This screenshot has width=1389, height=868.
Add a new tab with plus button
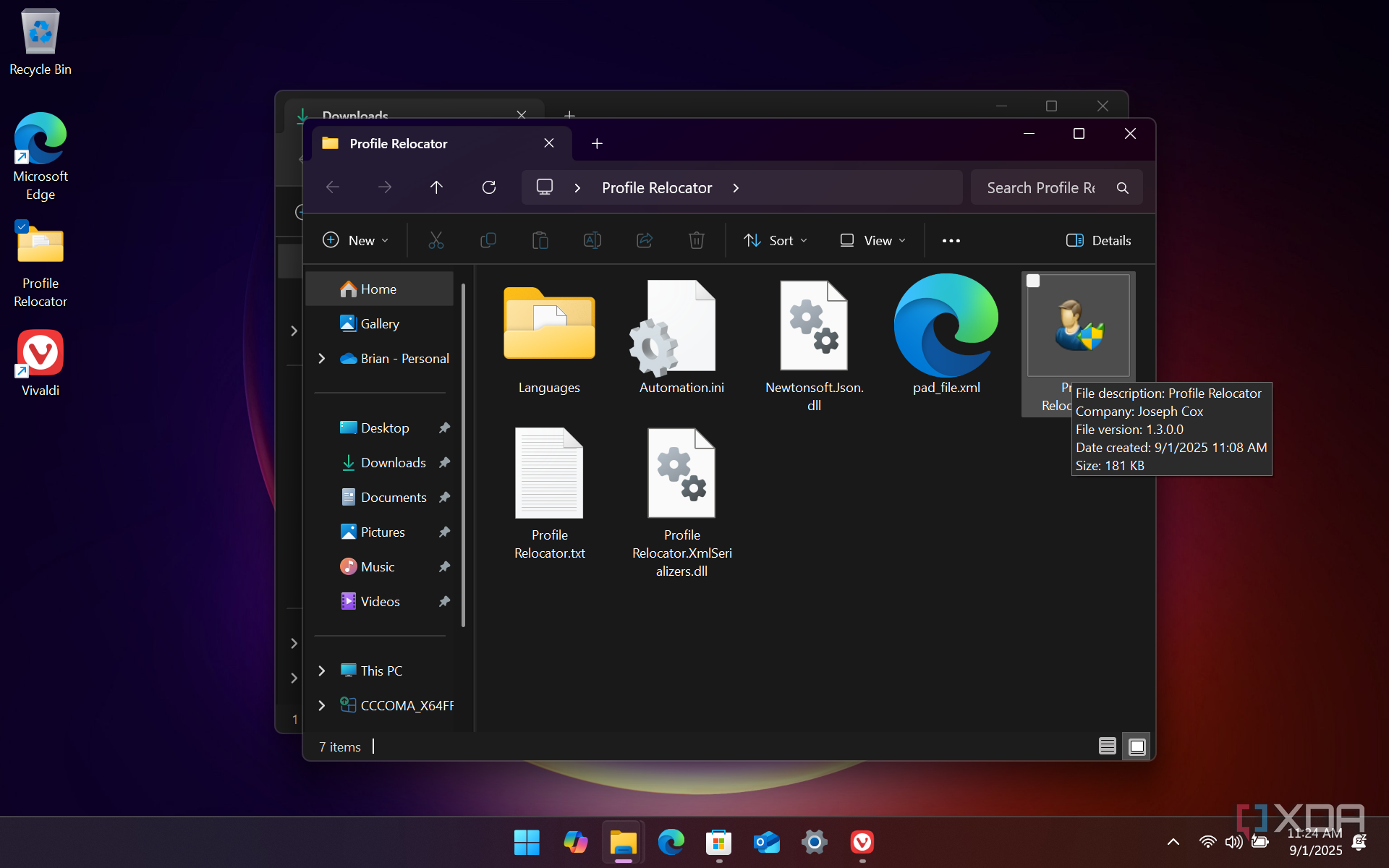597,143
